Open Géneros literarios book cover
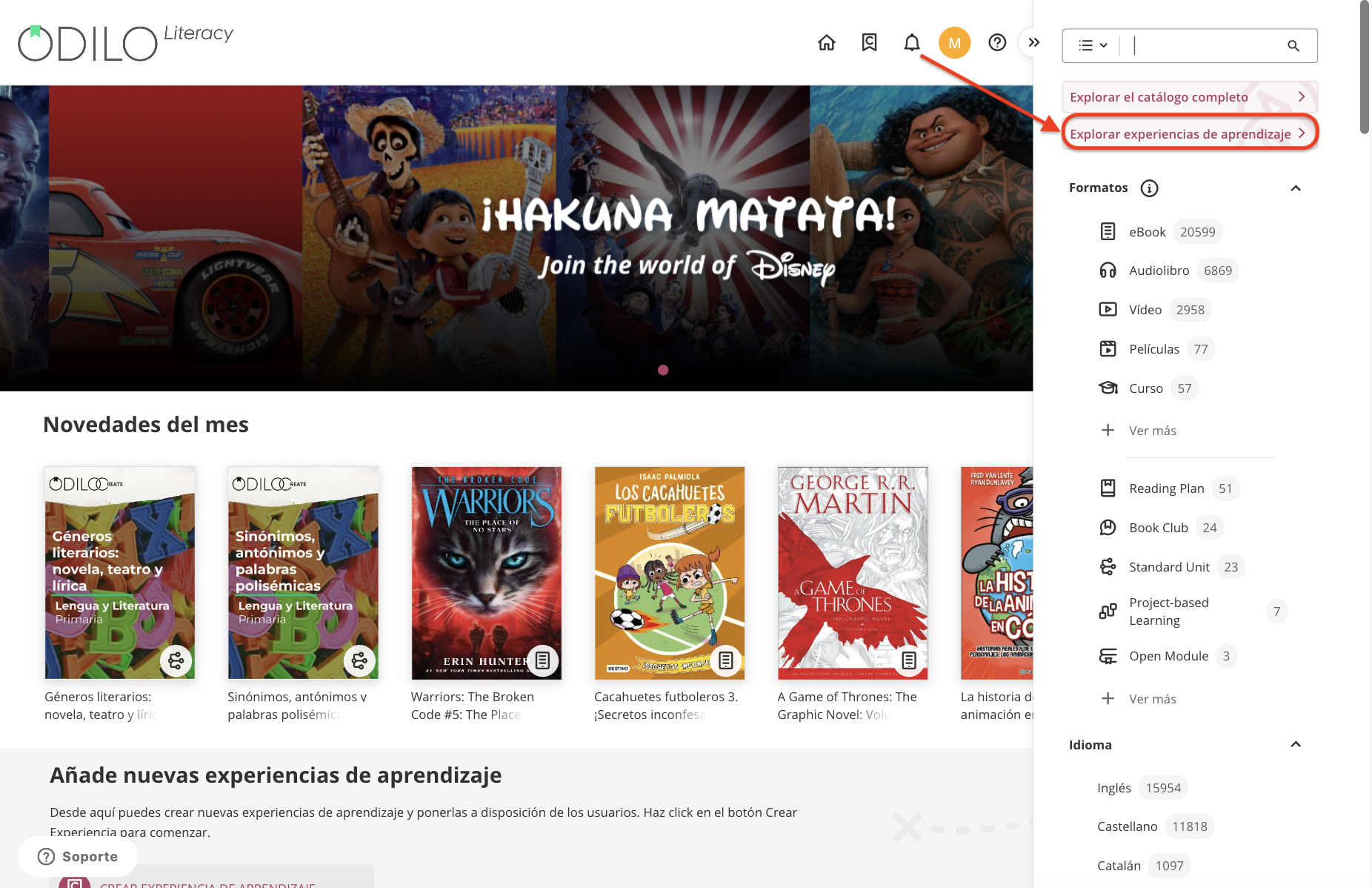The width and height of the screenshot is (1372, 888). click(119, 573)
